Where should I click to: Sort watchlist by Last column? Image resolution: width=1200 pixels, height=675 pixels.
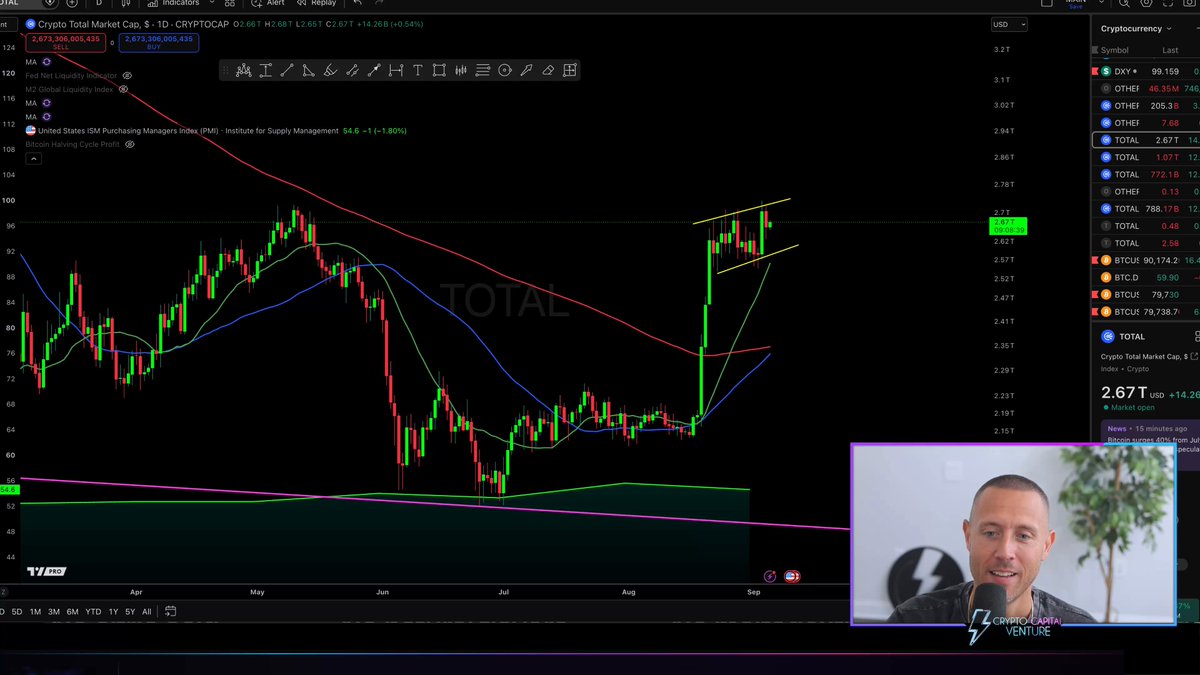coord(1169,50)
